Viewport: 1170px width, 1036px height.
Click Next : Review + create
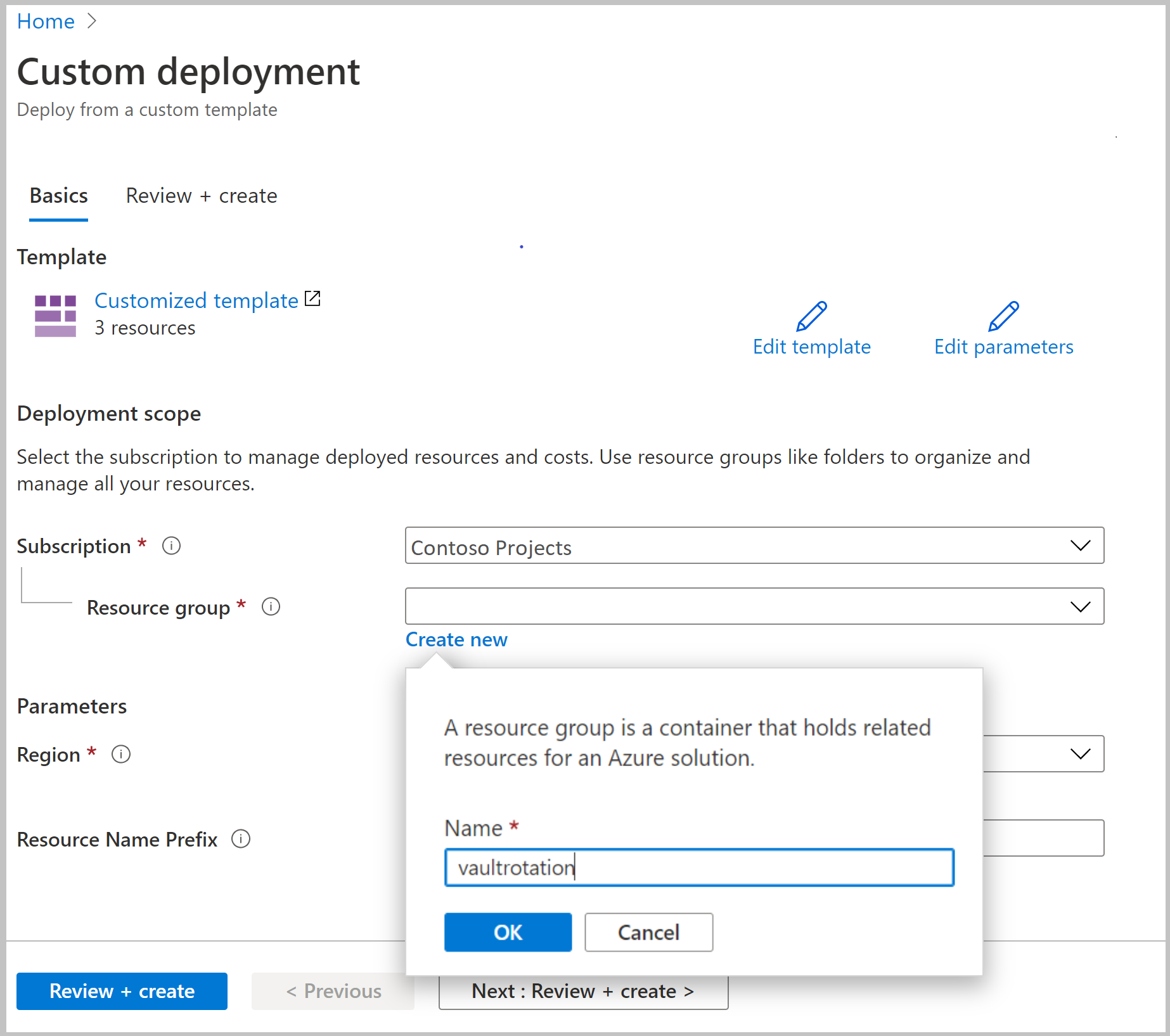pyautogui.click(x=582, y=990)
